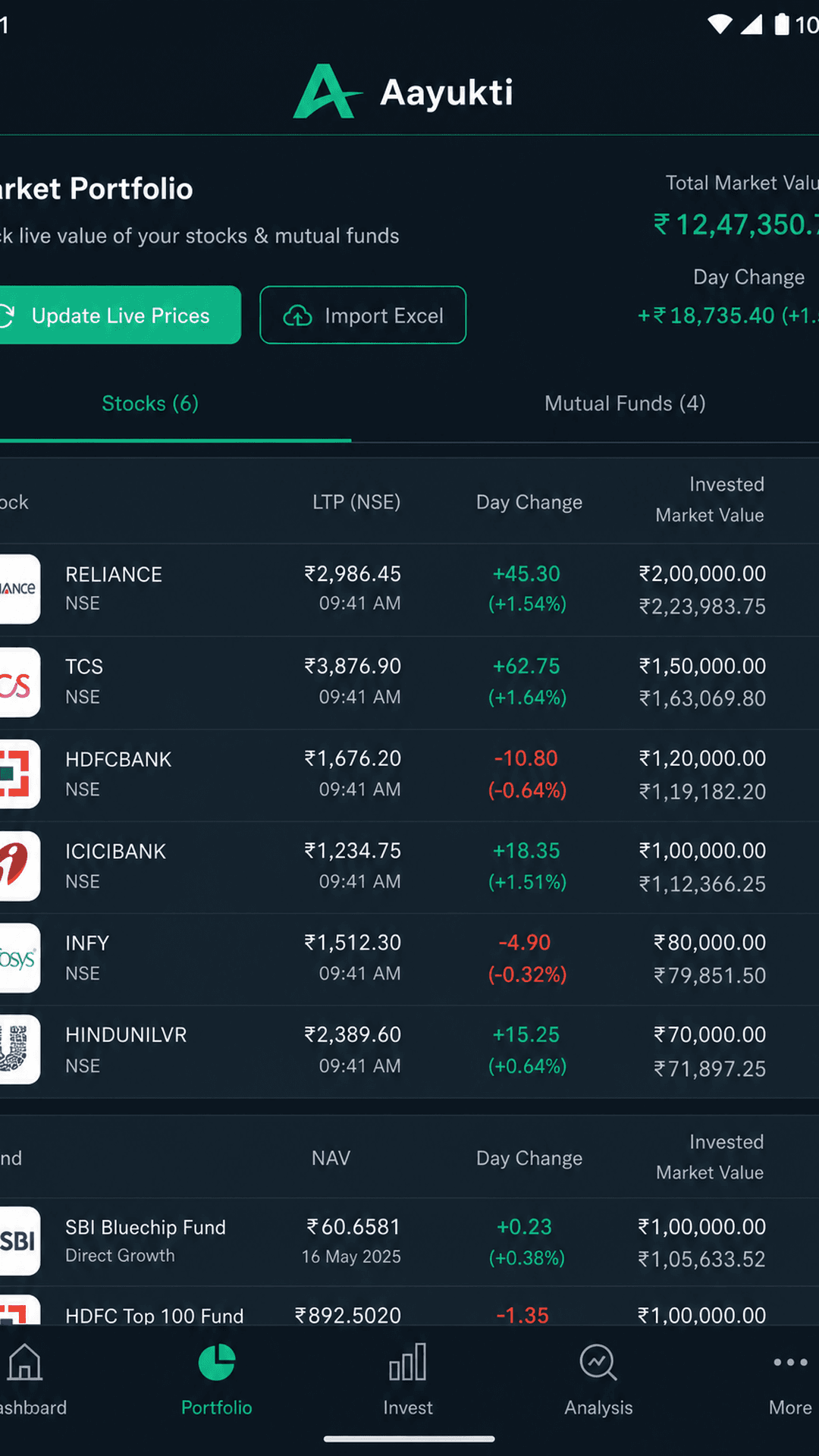Select HDFCBANK price ₹1,676.20
Viewport: 819px width, 1456px height.
pyautogui.click(x=353, y=758)
